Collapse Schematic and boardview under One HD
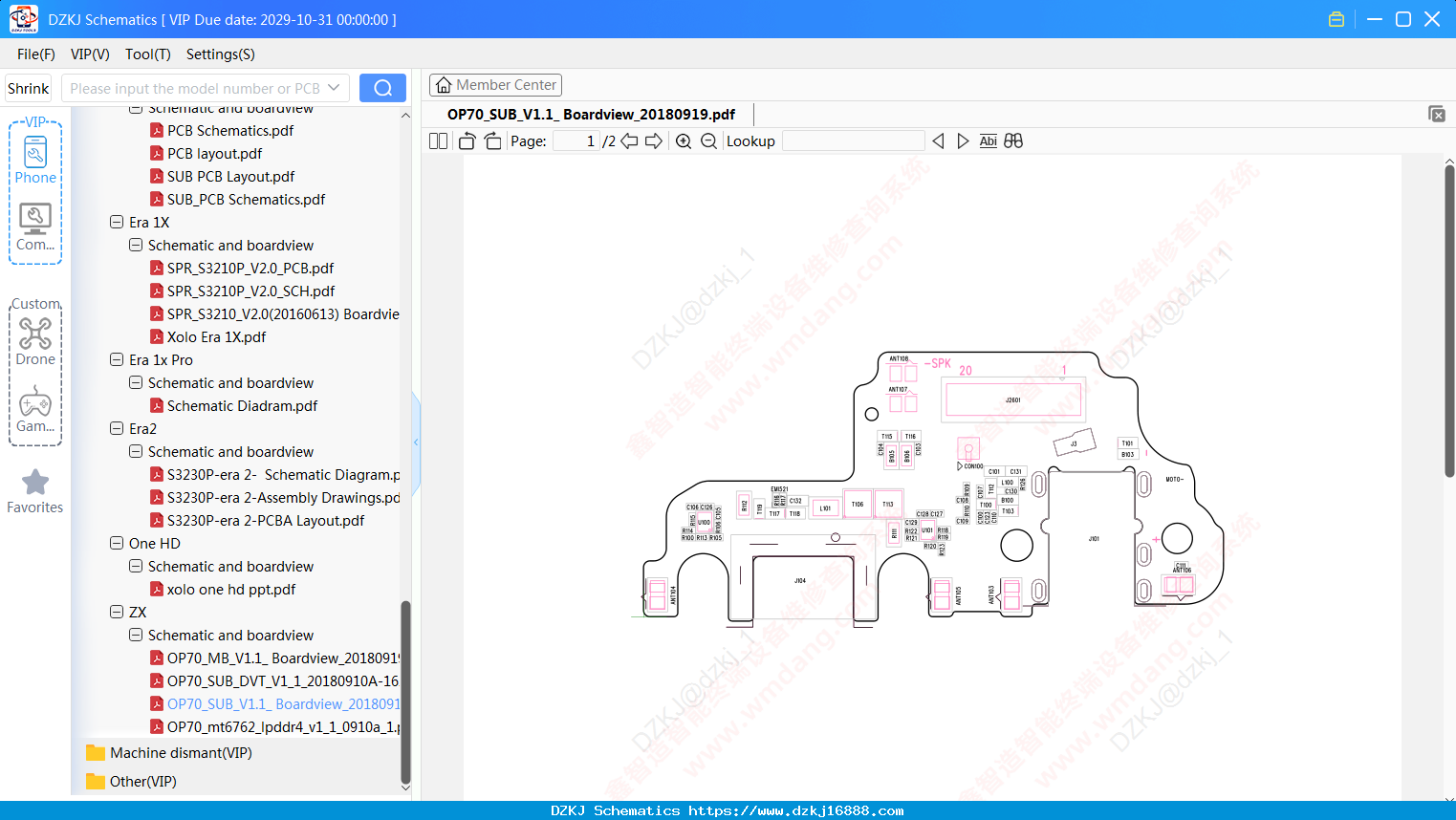Image resolution: width=1456 pixels, height=820 pixels. 136,567
